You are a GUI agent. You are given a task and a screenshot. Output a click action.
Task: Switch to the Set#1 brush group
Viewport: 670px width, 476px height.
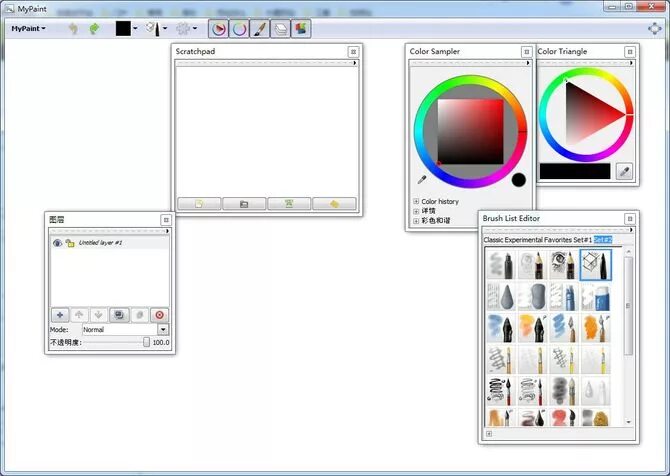point(581,240)
